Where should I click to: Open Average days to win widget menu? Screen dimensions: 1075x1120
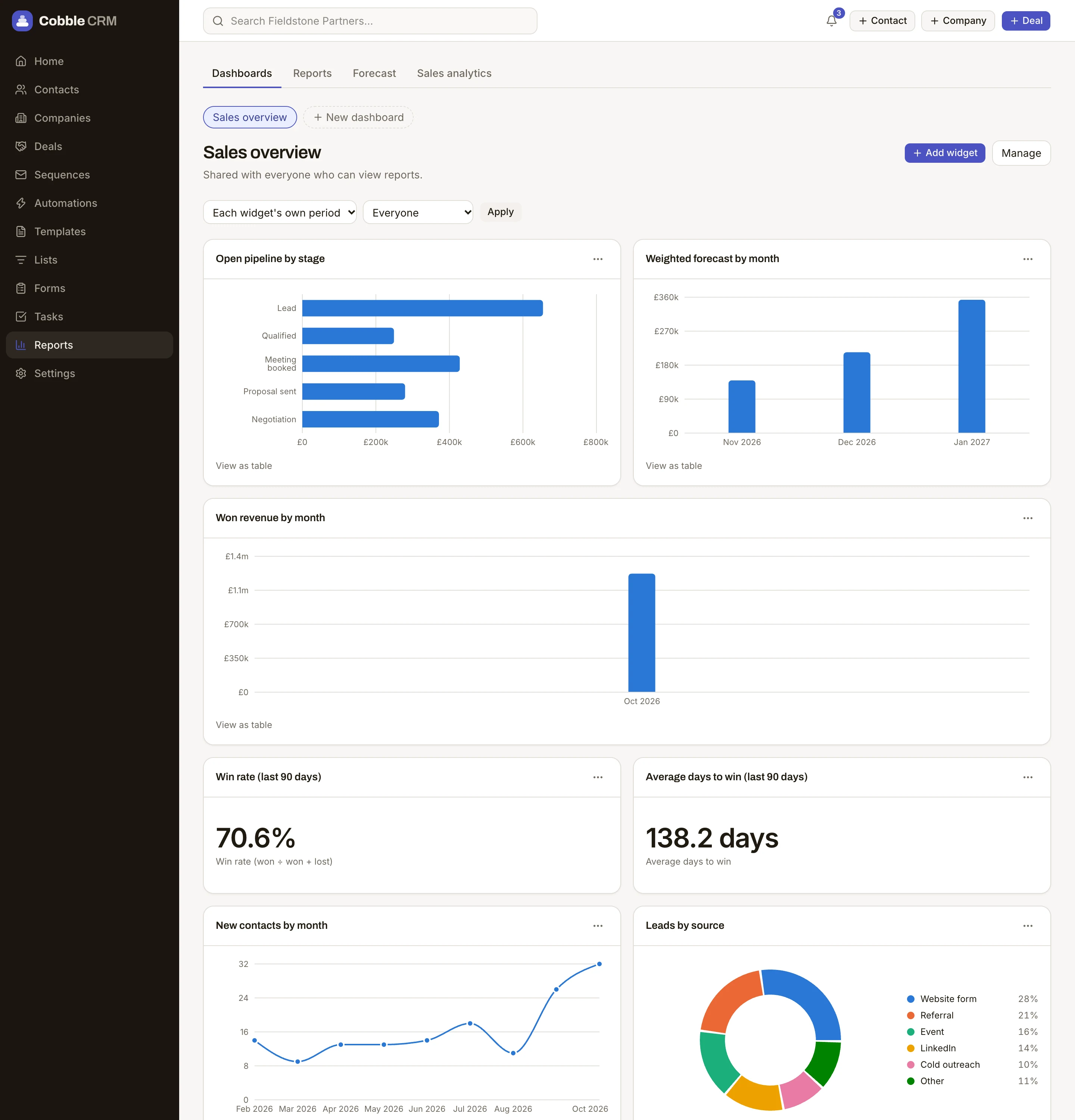(x=1028, y=777)
